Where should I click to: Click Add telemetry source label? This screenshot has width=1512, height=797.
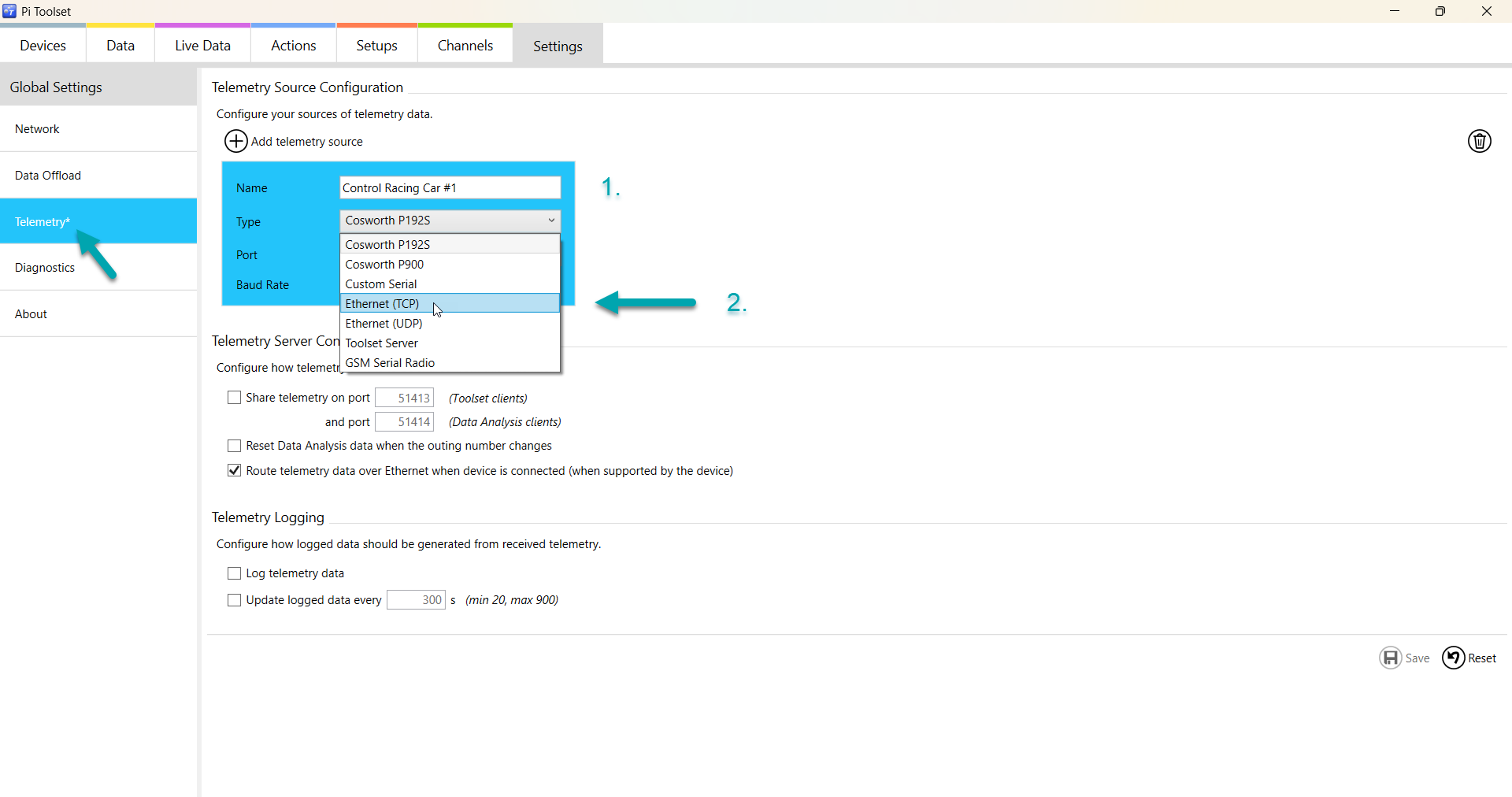coord(307,142)
